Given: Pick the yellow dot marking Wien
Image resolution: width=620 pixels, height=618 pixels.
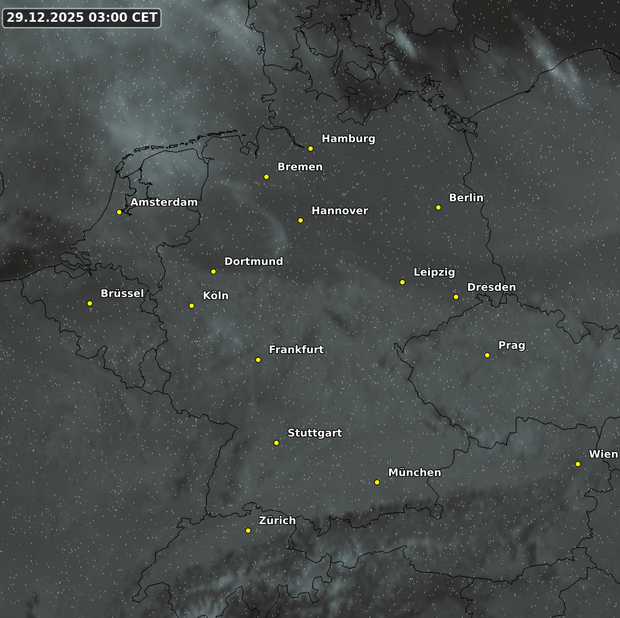Looking at the screenshot, I should tap(578, 463).
